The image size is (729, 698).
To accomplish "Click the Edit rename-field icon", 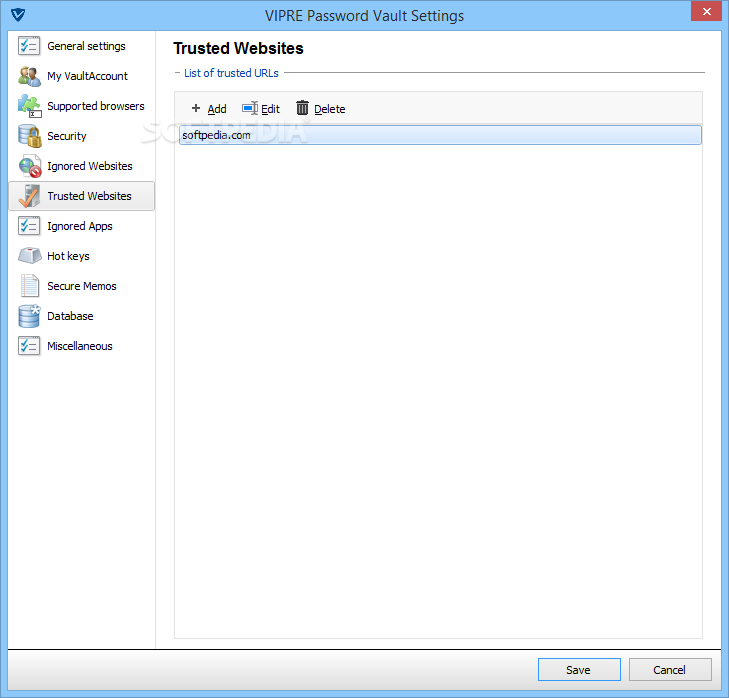I will tap(250, 108).
